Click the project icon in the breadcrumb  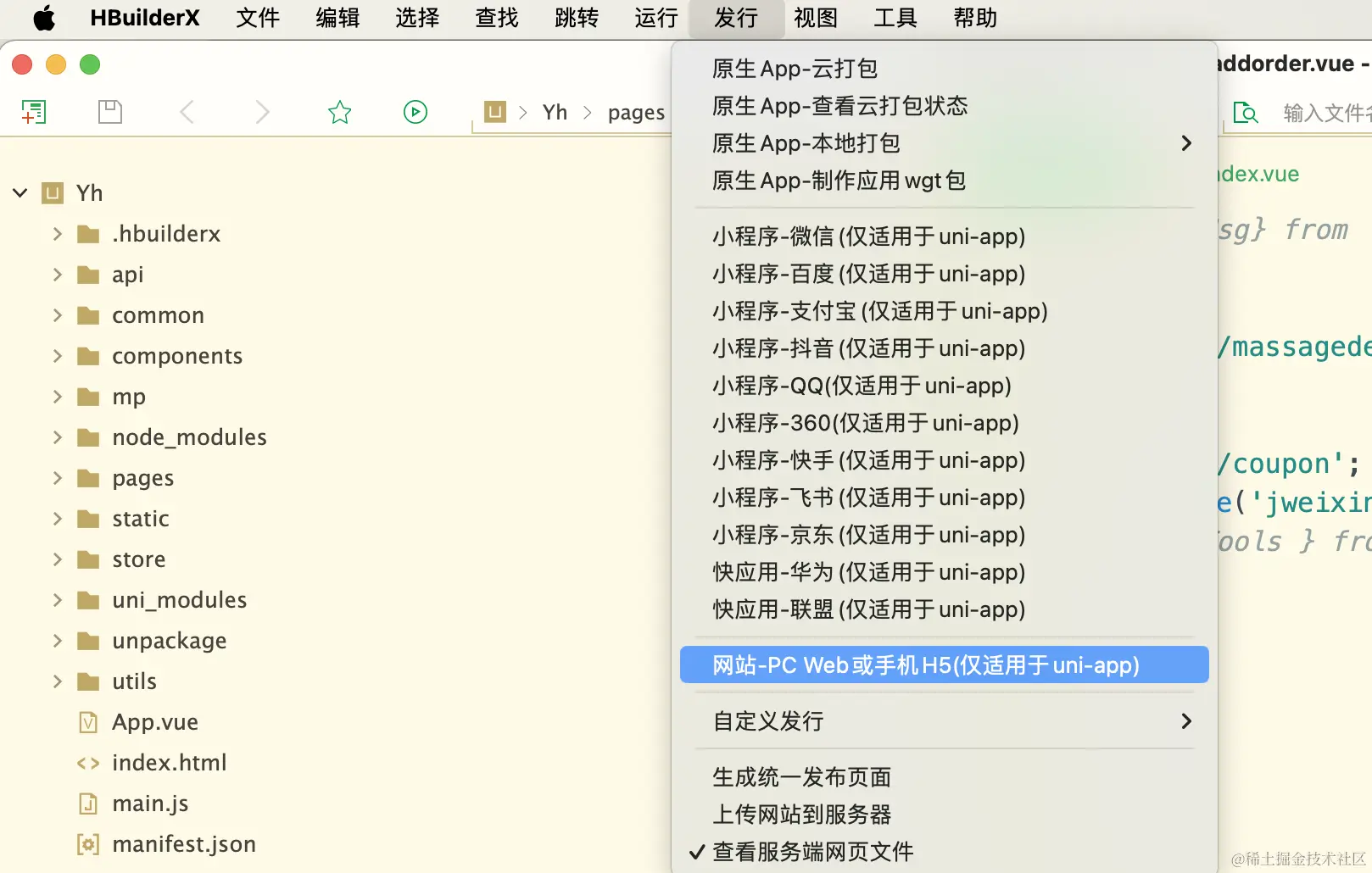tap(495, 112)
